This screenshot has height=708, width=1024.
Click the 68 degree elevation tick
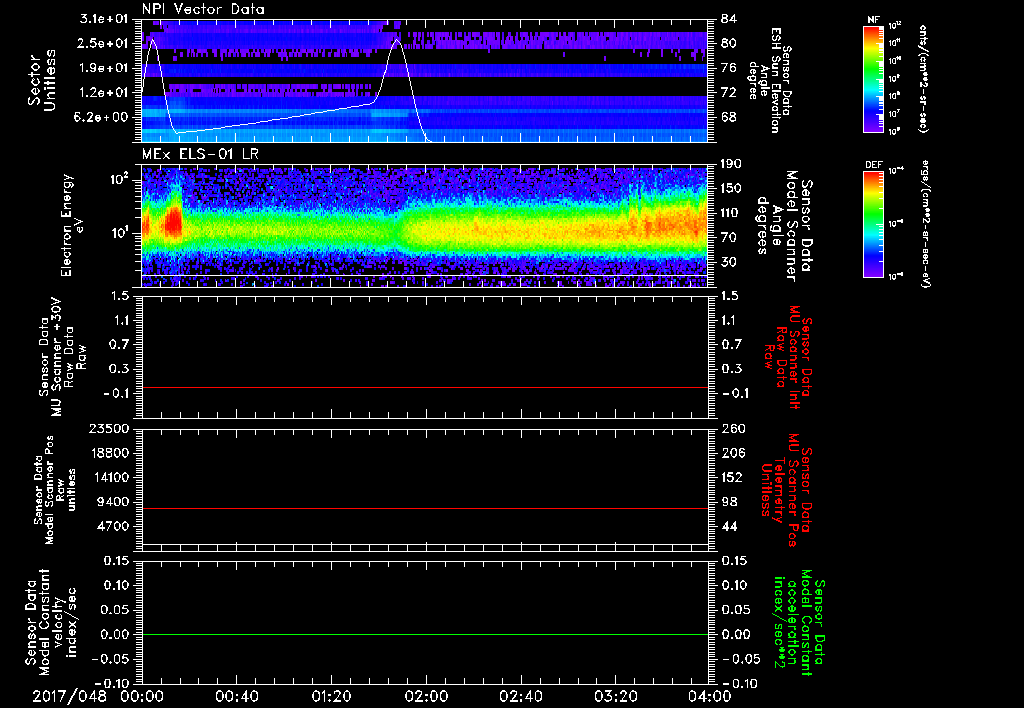tap(729, 117)
